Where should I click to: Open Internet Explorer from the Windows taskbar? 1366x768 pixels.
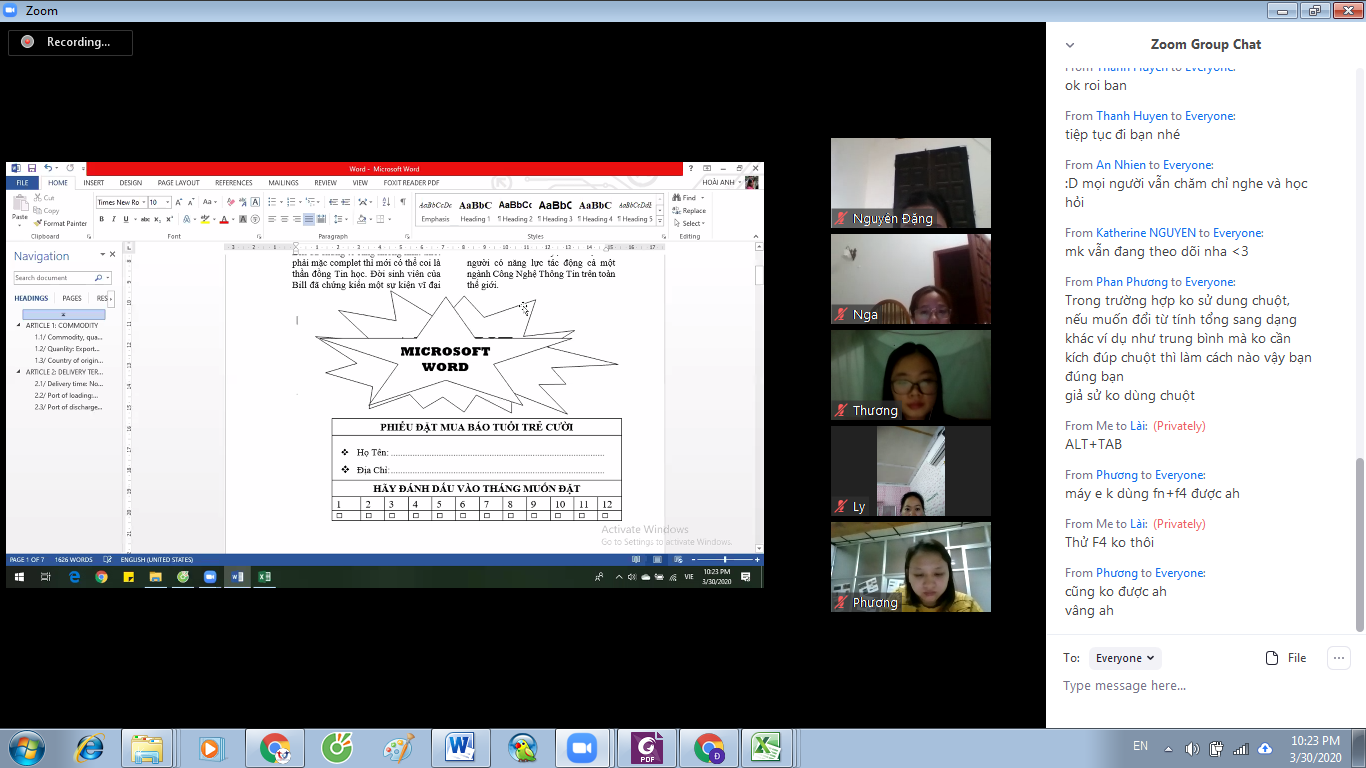coord(90,747)
